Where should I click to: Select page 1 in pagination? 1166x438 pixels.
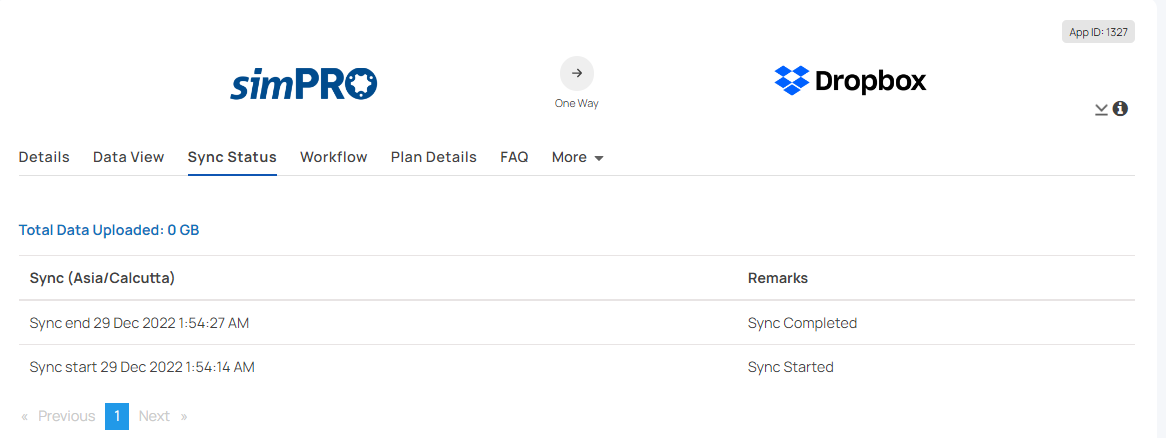pyautogui.click(x=117, y=416)
